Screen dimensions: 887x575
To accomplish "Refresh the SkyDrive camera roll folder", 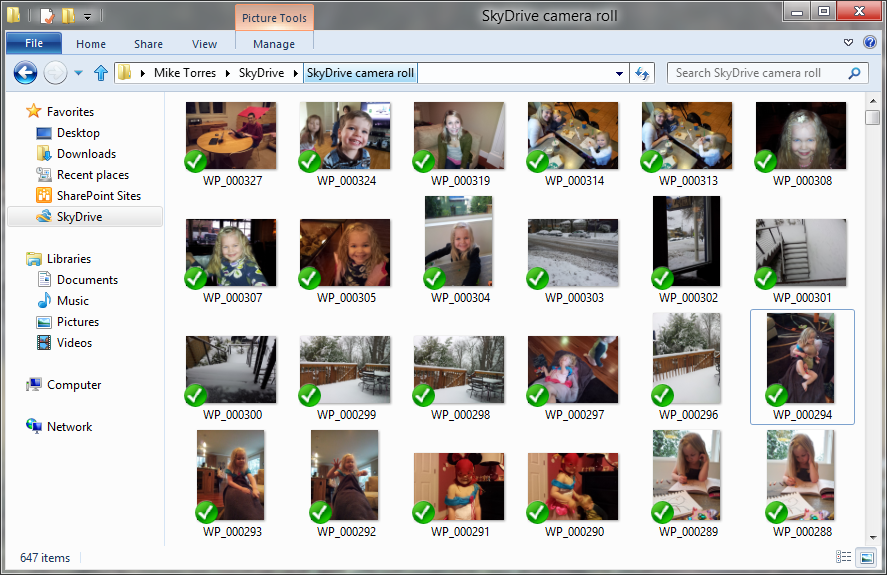I will coord(643,73).
